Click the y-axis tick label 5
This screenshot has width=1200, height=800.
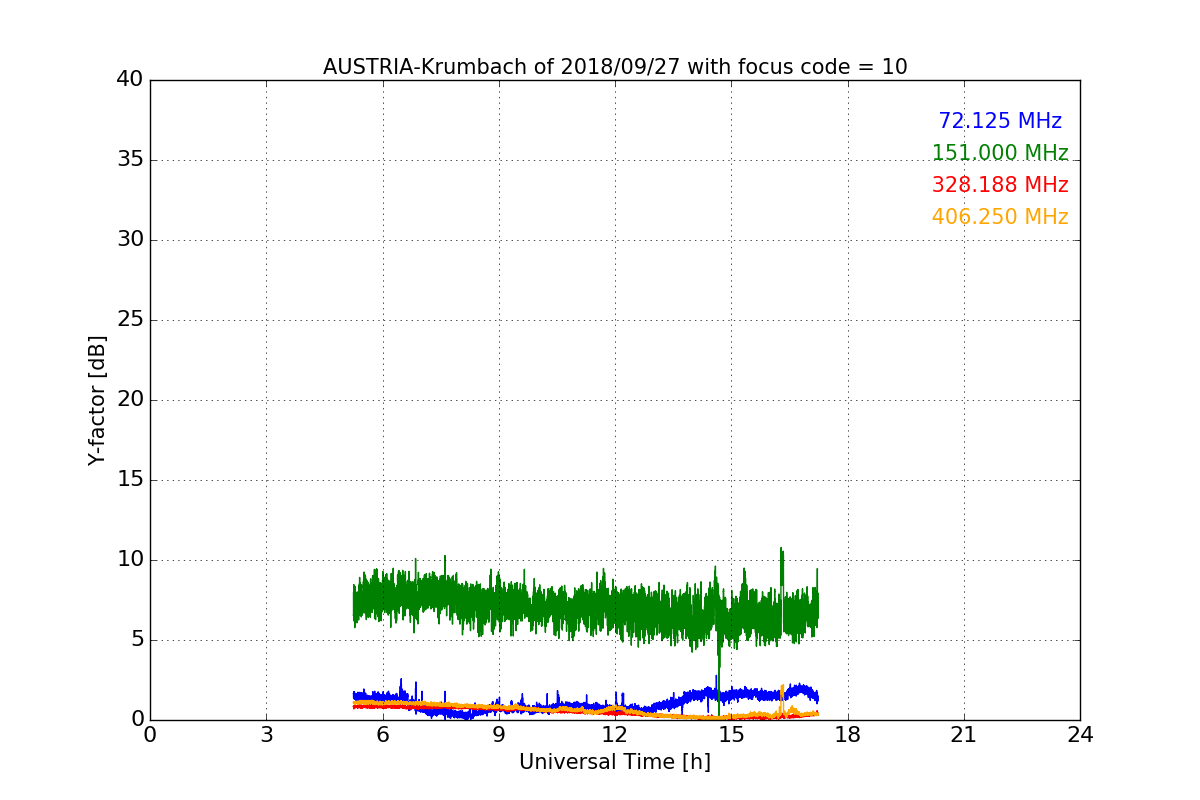coord(136,640)
